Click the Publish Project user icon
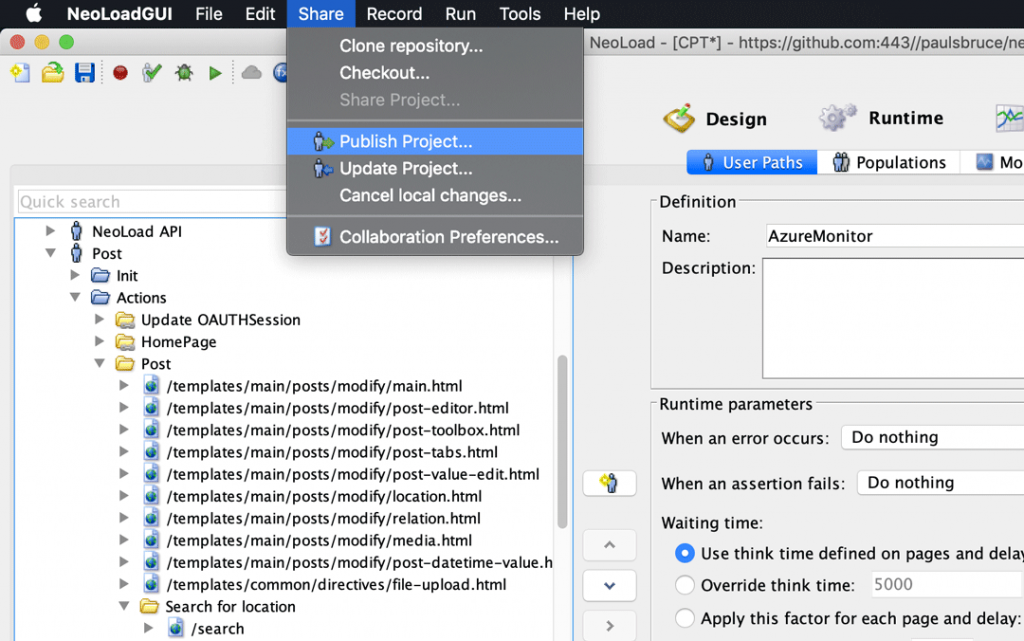 [323, 142]
